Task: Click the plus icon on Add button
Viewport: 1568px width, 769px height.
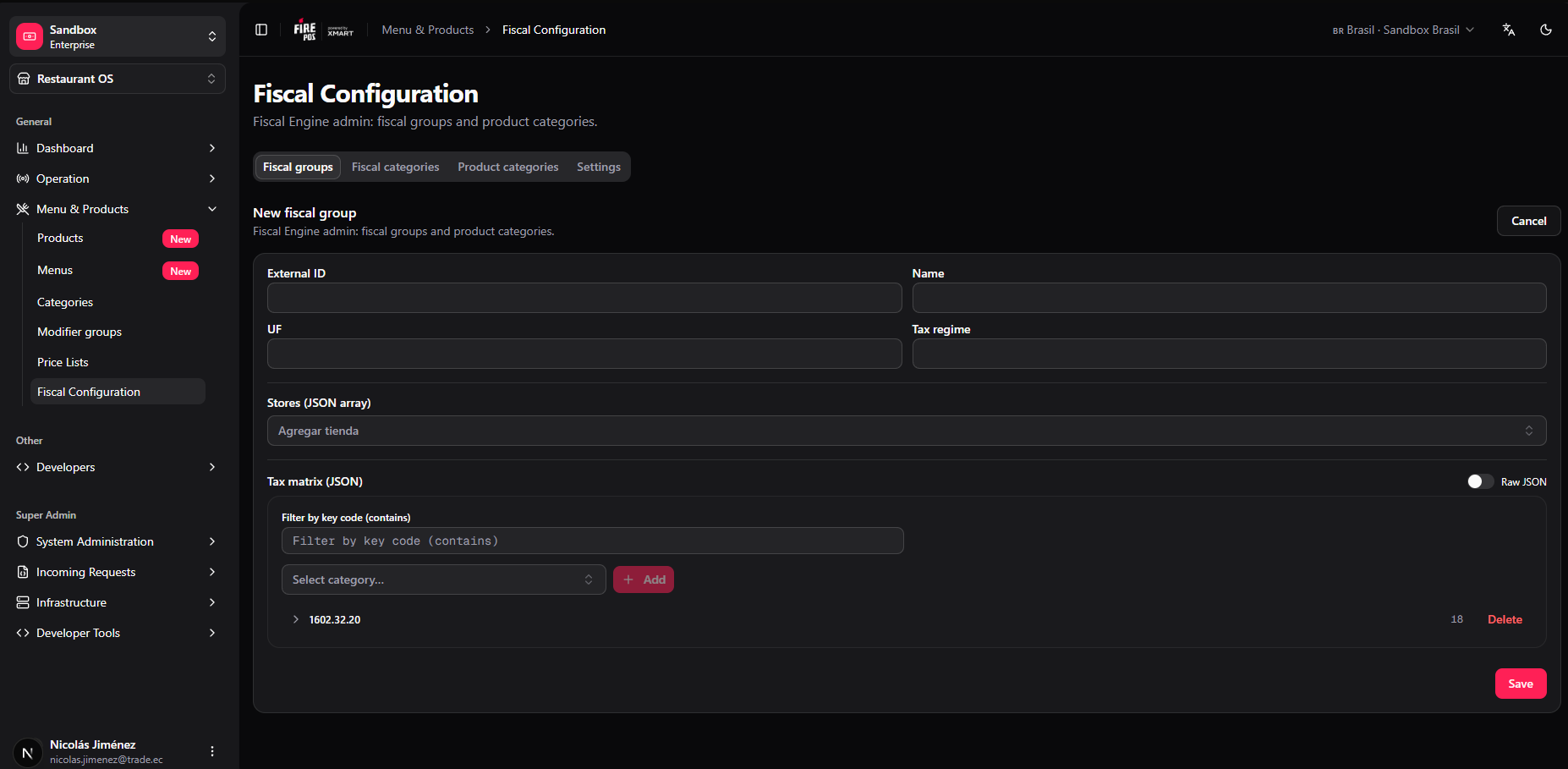Action: pyautogui.click(x=628, y=579)
